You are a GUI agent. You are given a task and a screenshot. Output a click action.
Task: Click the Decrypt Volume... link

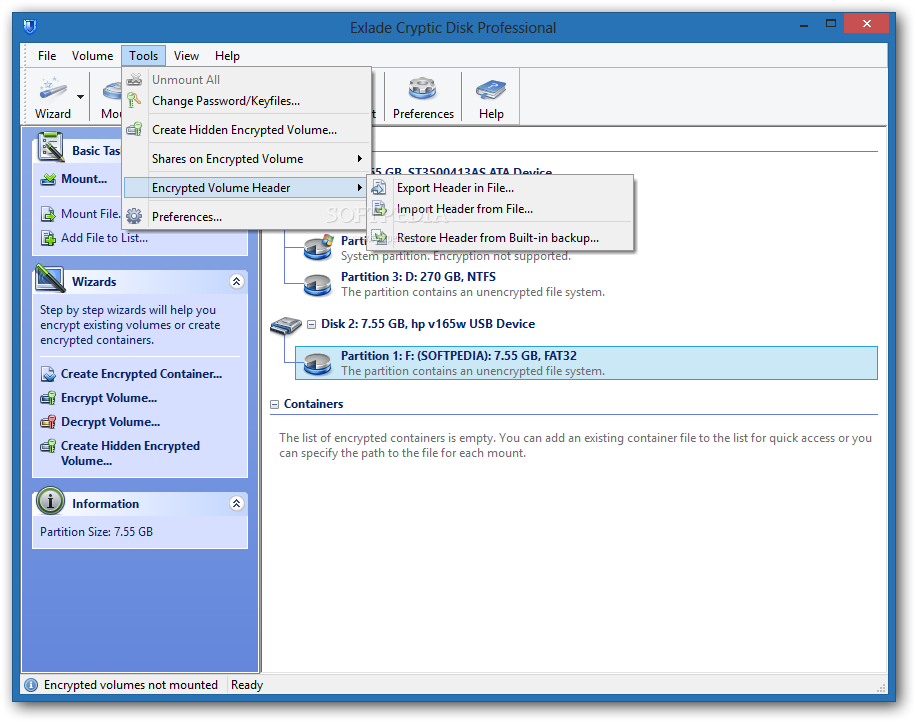pyautogui.click(x=110, y=422)
